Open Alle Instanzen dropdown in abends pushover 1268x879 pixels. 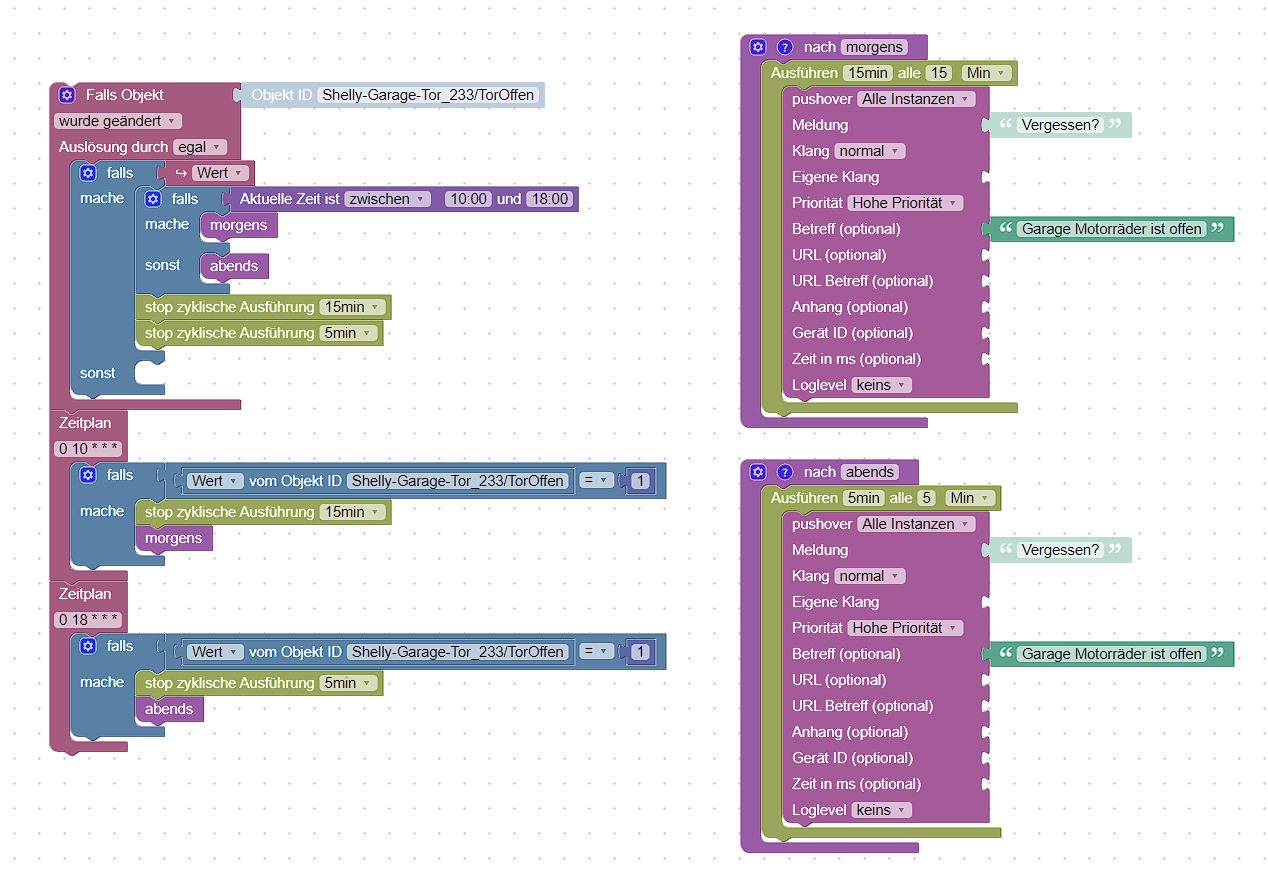click(x=917, y=524)
